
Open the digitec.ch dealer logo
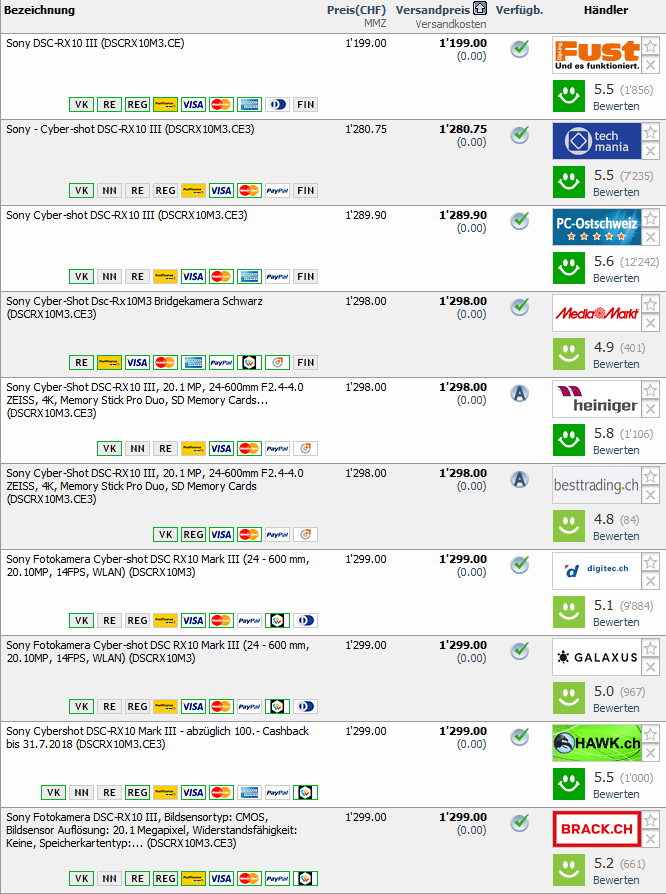coord(596,570)
